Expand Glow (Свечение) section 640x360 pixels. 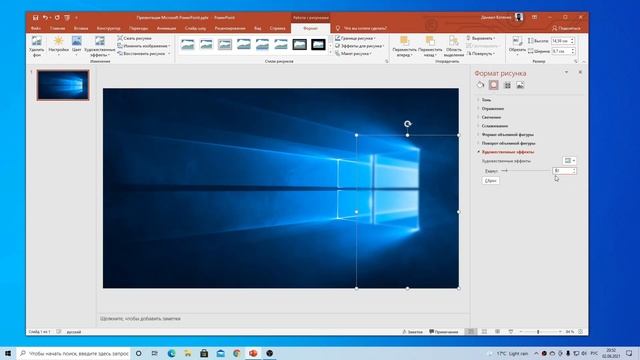[x=491, y=117]
